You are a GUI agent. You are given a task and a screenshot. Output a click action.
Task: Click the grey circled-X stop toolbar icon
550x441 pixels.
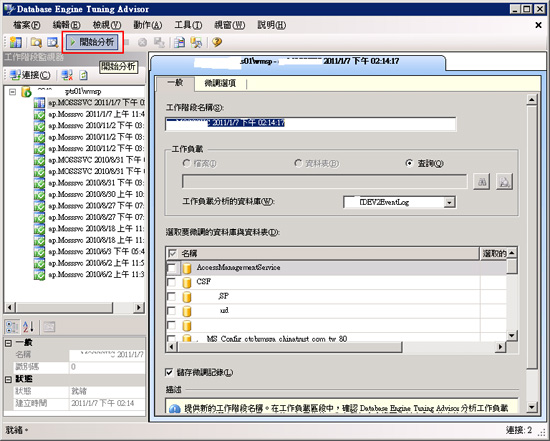pyautogui.click(x=142, y=42)
